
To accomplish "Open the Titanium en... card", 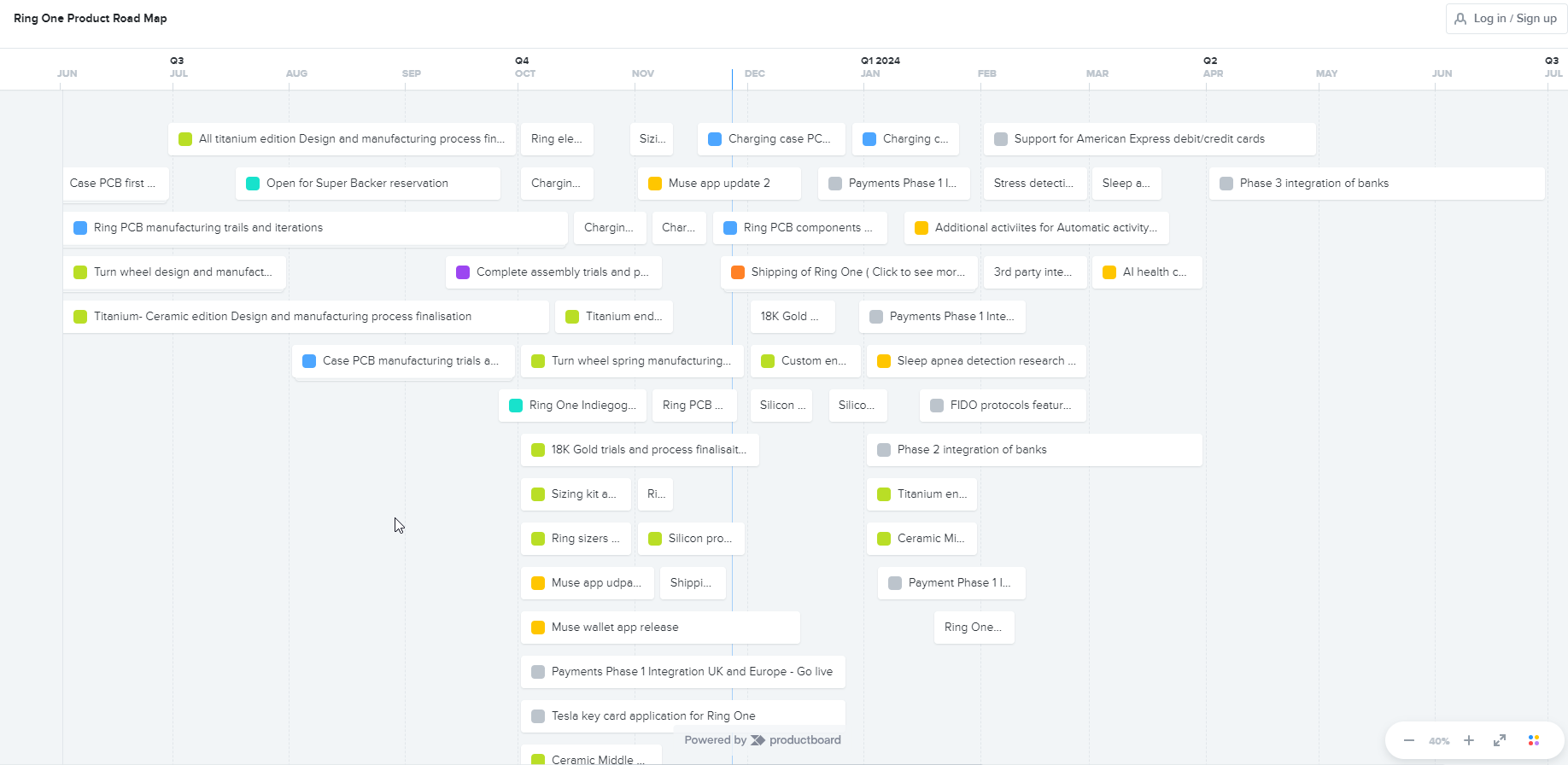I will (921, 494).
